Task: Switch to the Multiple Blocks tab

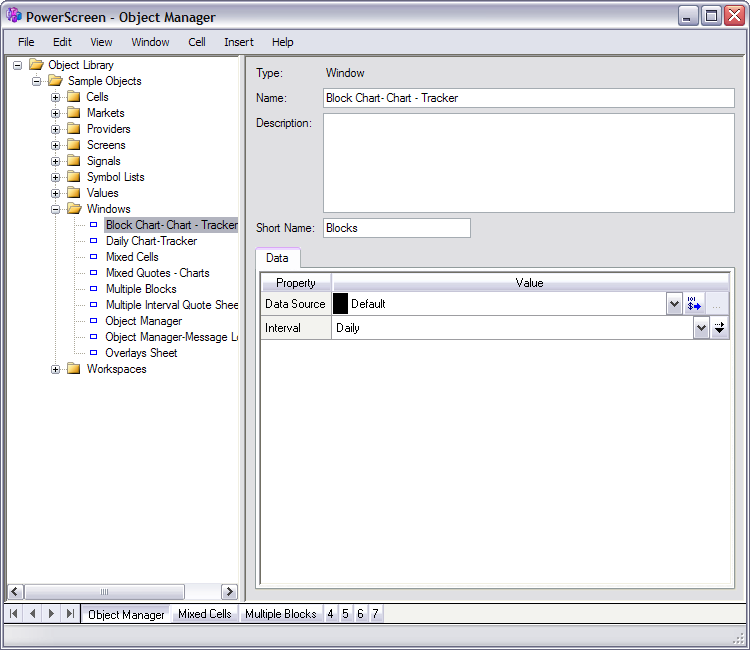Action: tap(280, 614)
